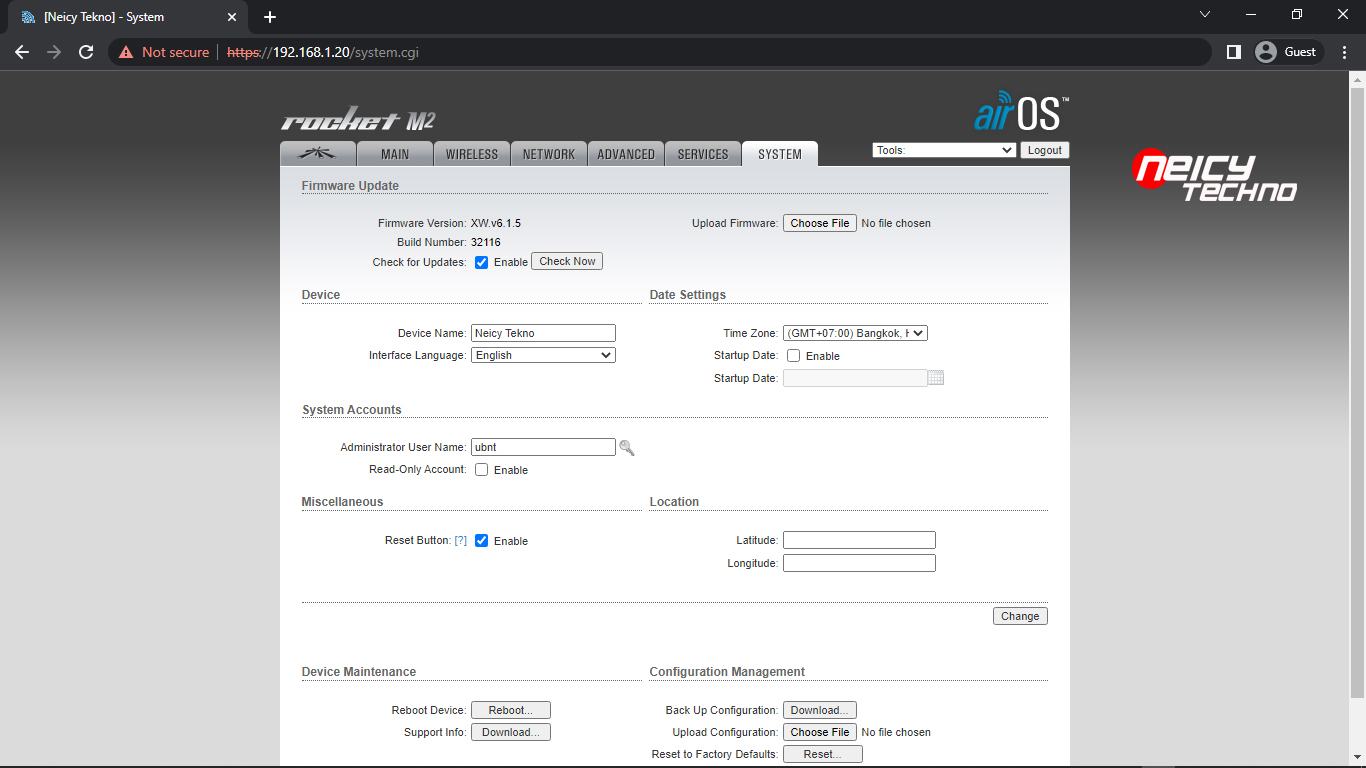Click the Device Name input field

tap(543, 333)
